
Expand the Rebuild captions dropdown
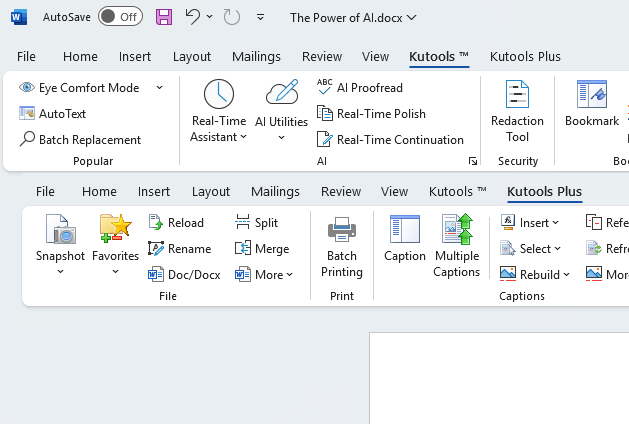[x=535, y=275]
